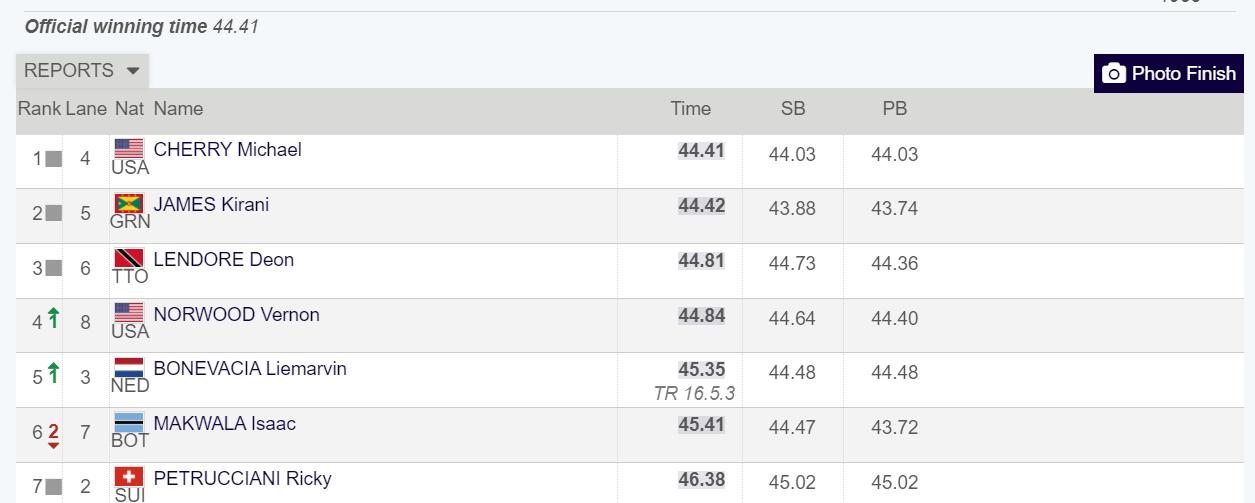
Task: Click the Swiss flag beside PETRUCCIANI Ricky
Action: coord(129,478)
